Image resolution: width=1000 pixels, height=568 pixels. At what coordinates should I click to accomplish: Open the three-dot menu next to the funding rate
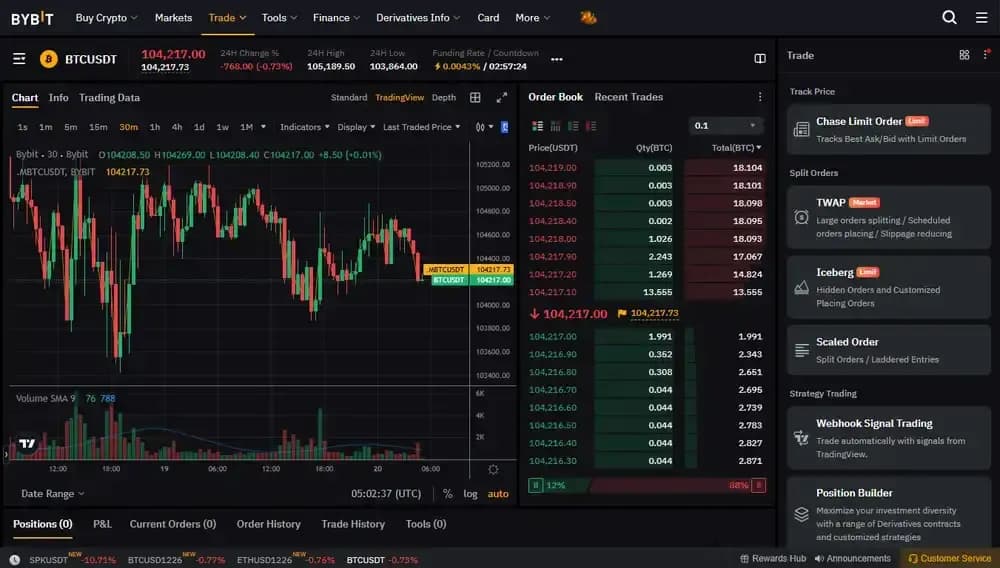tap(557, 59)
